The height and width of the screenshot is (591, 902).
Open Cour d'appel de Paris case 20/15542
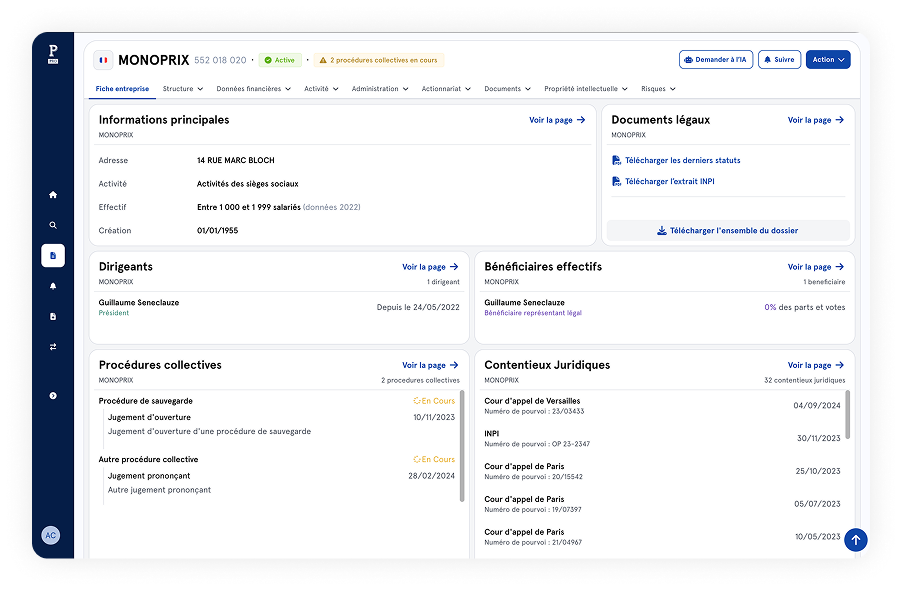click(662, 471)
